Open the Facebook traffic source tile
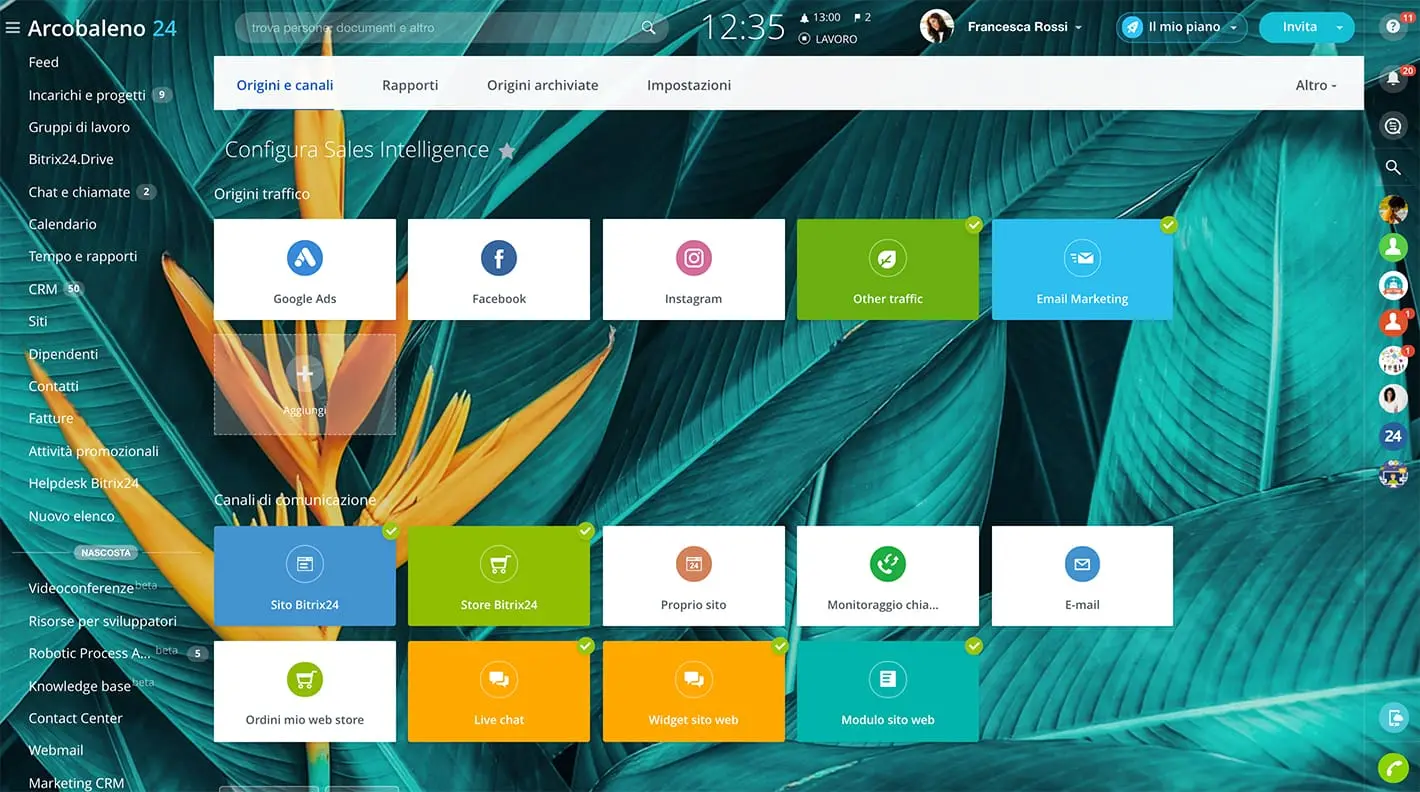 (x=499, y=269)
